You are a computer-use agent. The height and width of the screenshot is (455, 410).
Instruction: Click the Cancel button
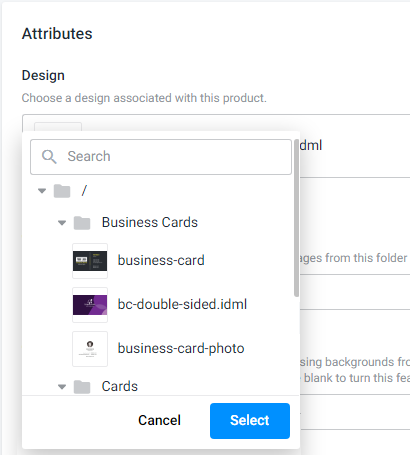160,421
